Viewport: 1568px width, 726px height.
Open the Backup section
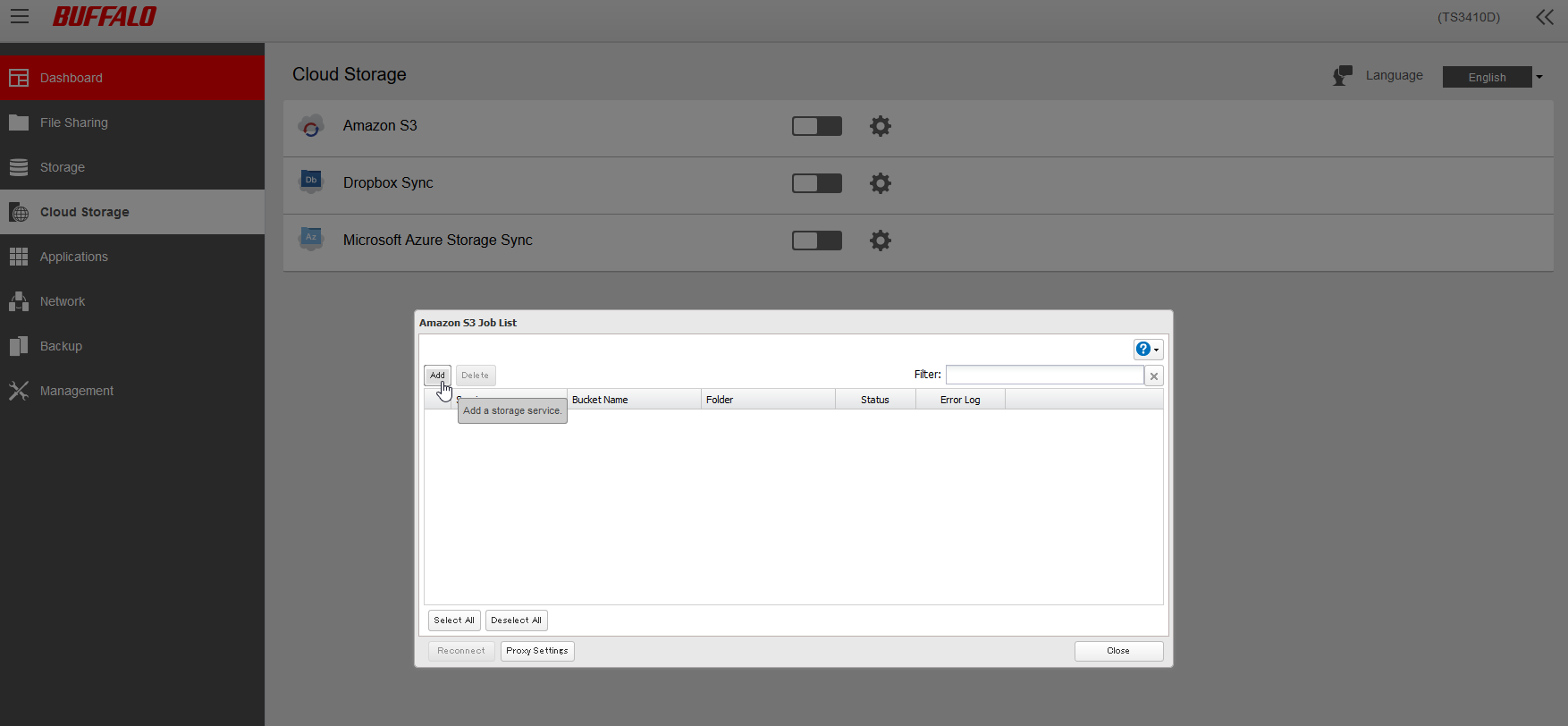pos(132,346)
